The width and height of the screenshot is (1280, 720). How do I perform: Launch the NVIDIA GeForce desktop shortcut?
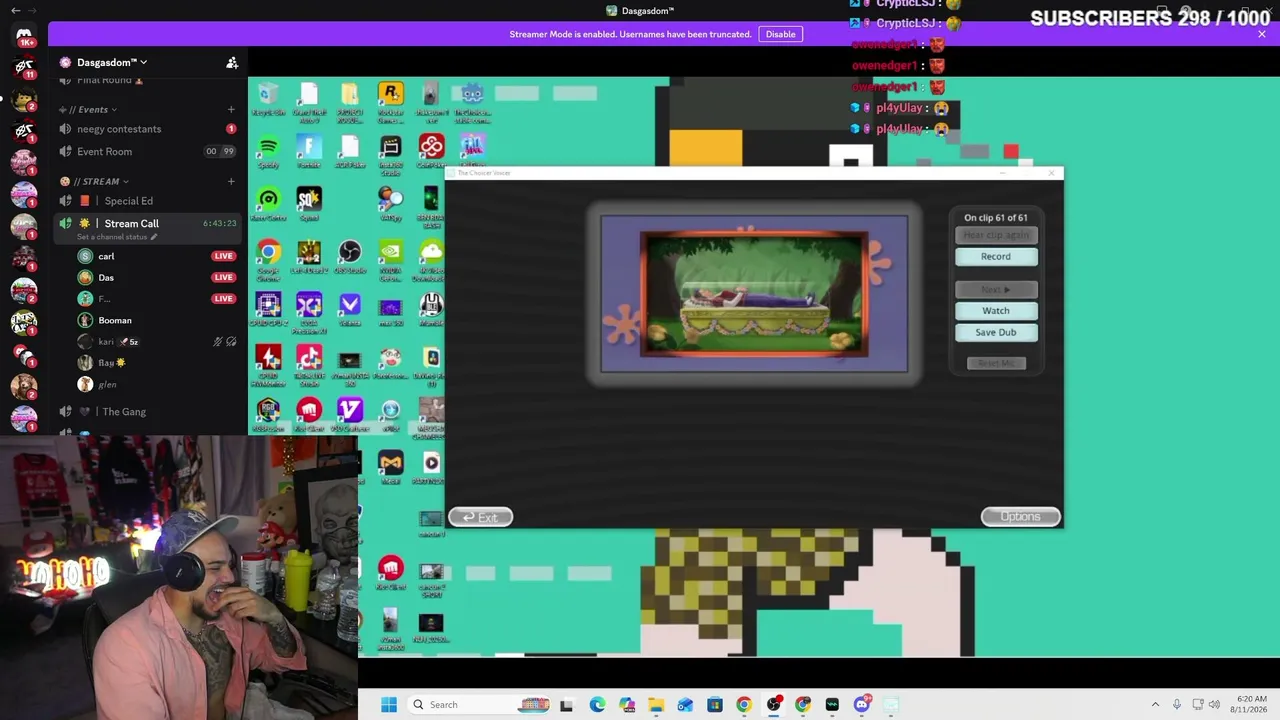click(390, 257)
